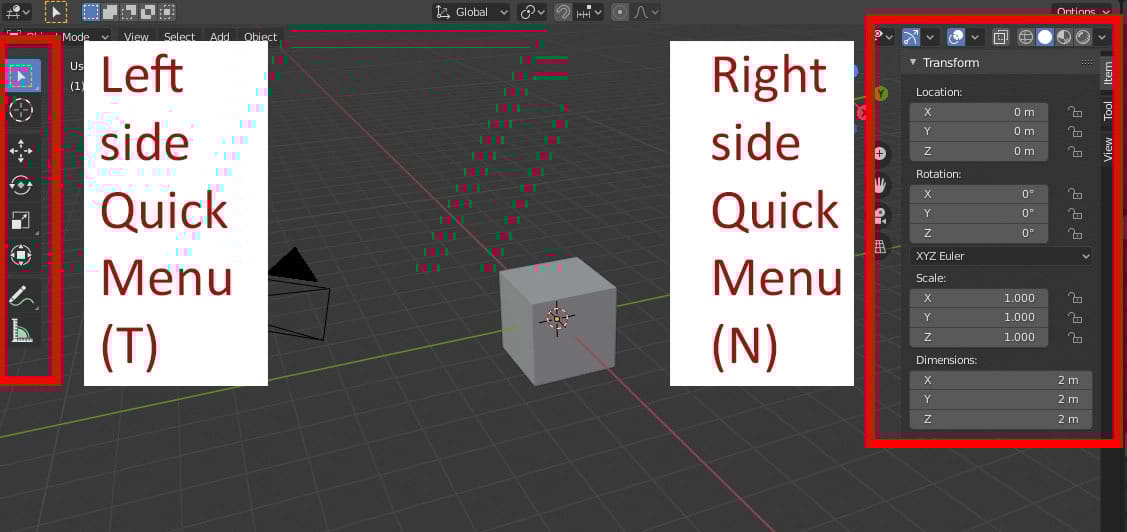The image size is (1127, 532).
Task: Toggle lock on Location X
Action: click(1075, 112)
